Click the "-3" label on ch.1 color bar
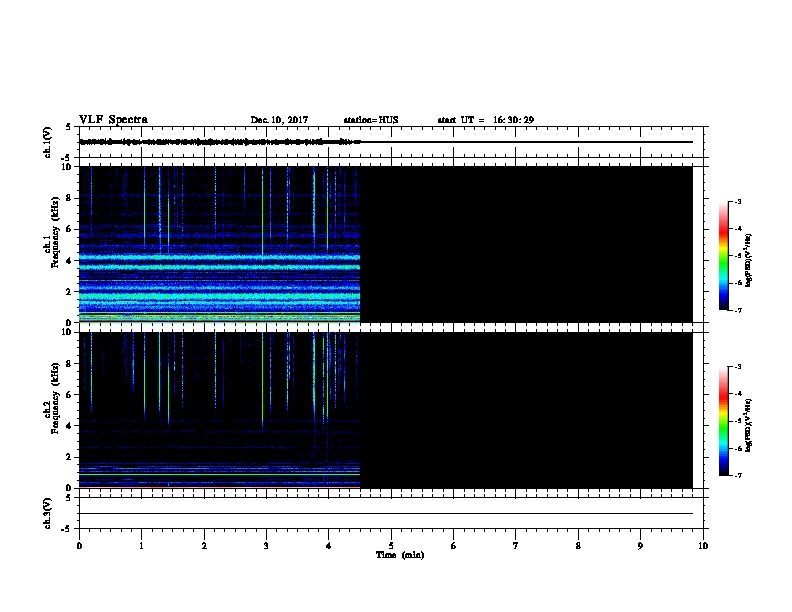Viewport: 792px width, 612px height. point(737,202)
